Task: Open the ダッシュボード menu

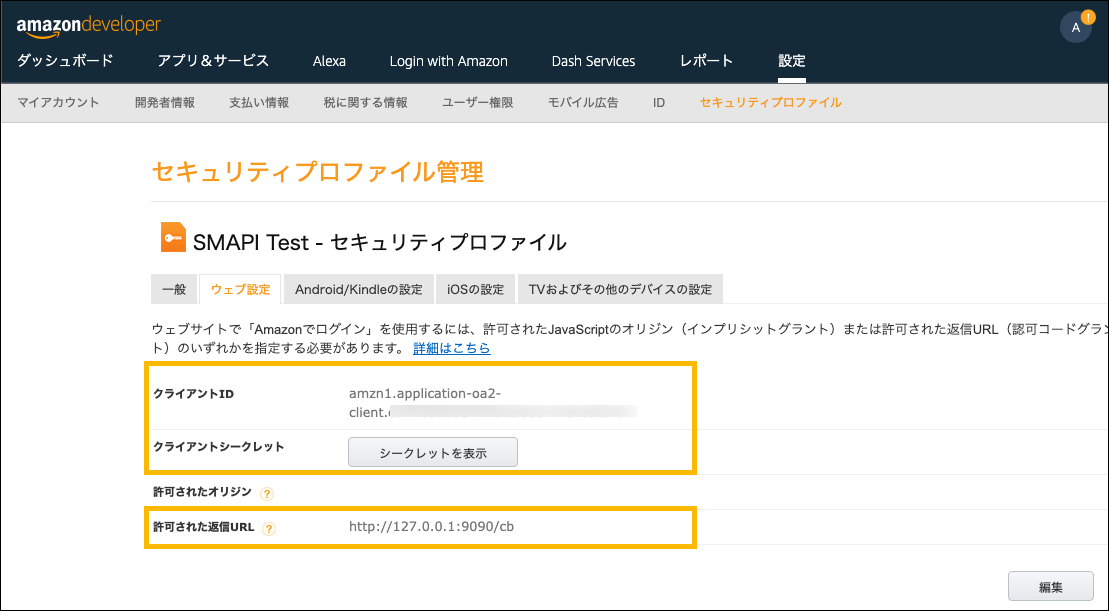Action: point(65,61)
